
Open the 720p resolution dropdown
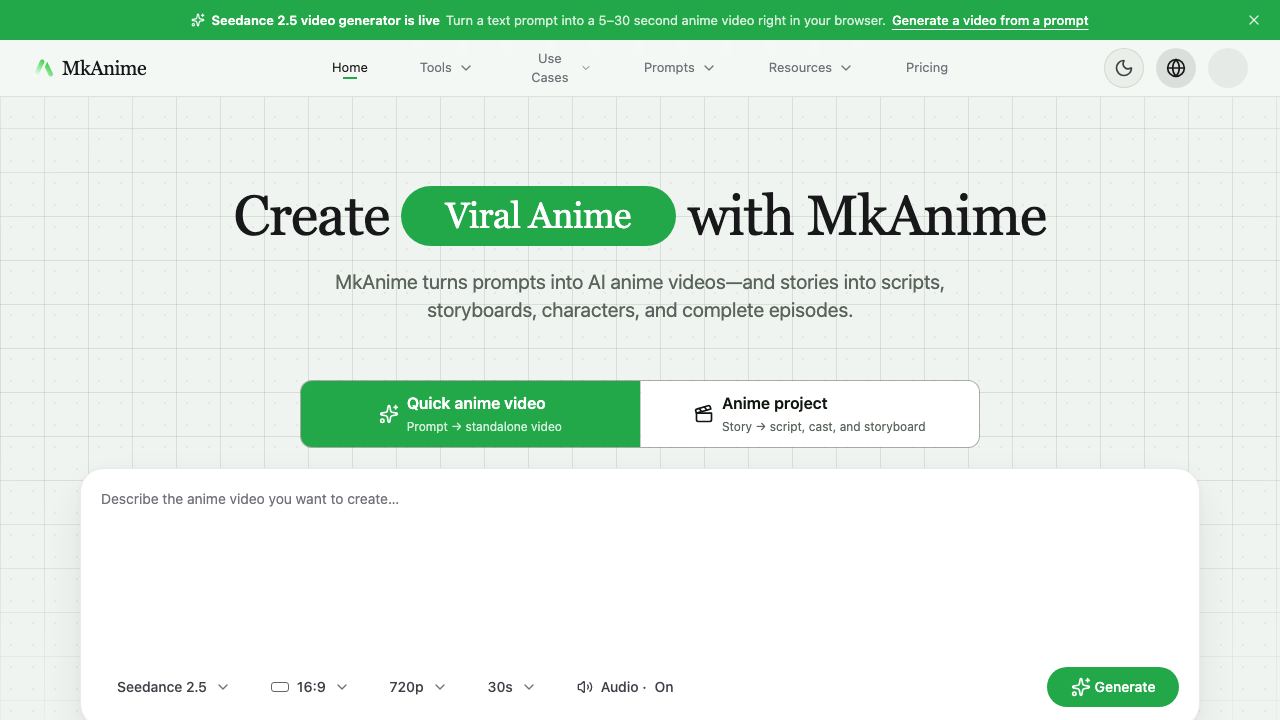[417, 687]
